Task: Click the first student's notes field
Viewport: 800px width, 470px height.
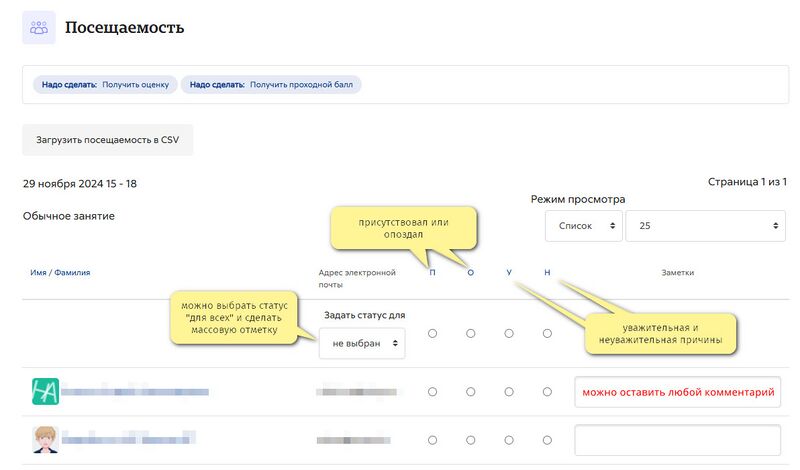Action: pyautogui.click(x=678, y=392)
